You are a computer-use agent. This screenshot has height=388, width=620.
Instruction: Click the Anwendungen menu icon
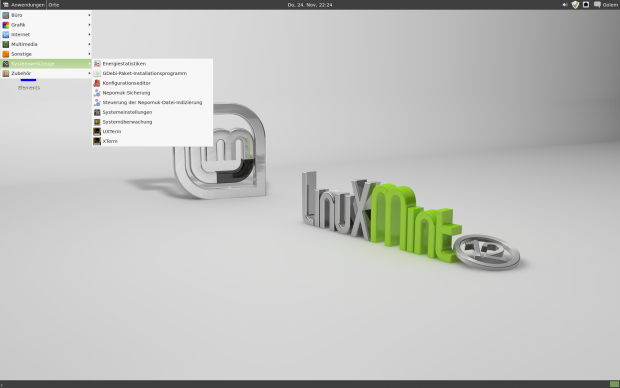(6, 5)
